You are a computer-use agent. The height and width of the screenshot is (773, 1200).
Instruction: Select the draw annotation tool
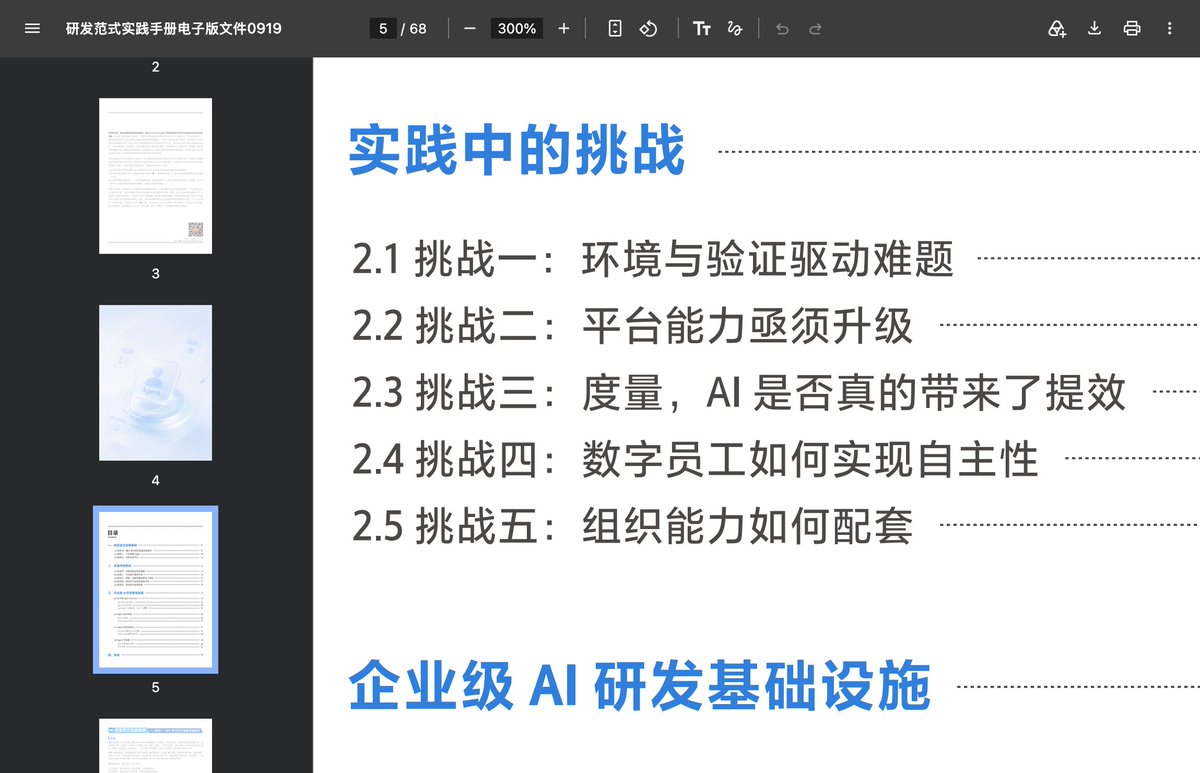735,28
